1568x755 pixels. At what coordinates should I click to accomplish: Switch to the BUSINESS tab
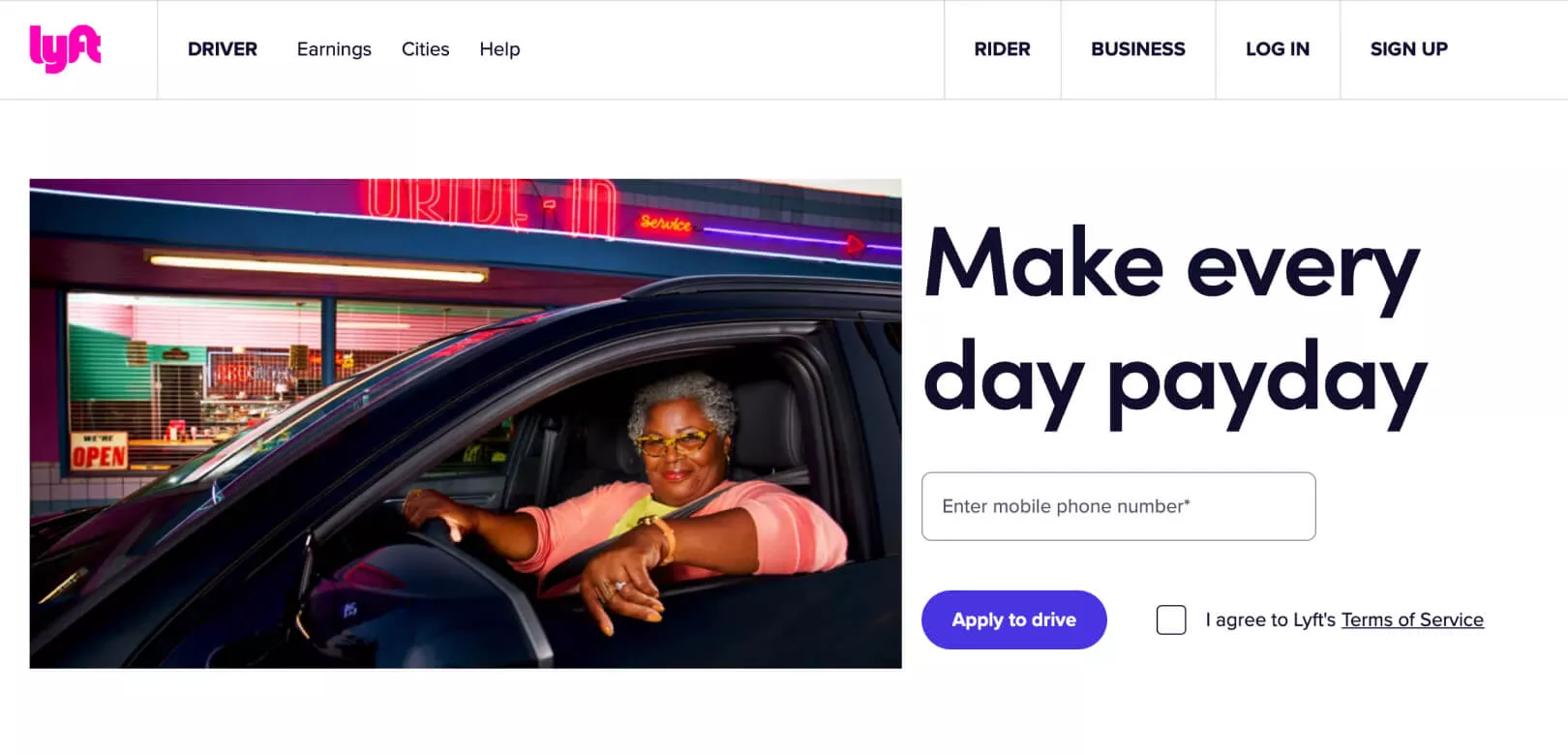1138,49
